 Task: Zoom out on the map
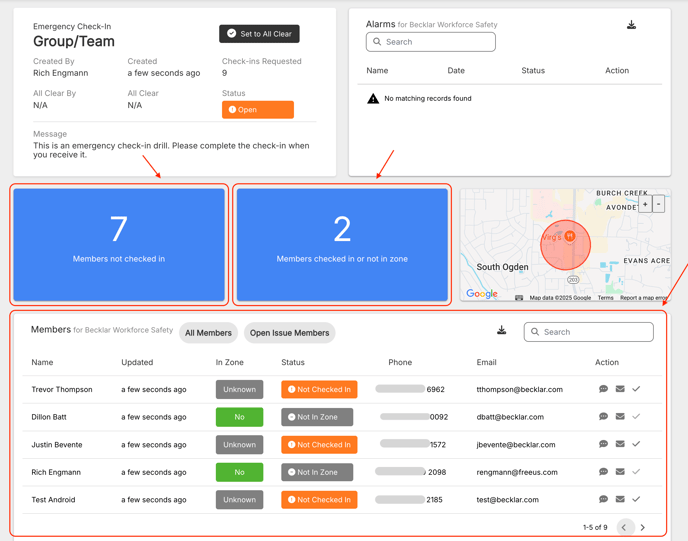(659, 204)
